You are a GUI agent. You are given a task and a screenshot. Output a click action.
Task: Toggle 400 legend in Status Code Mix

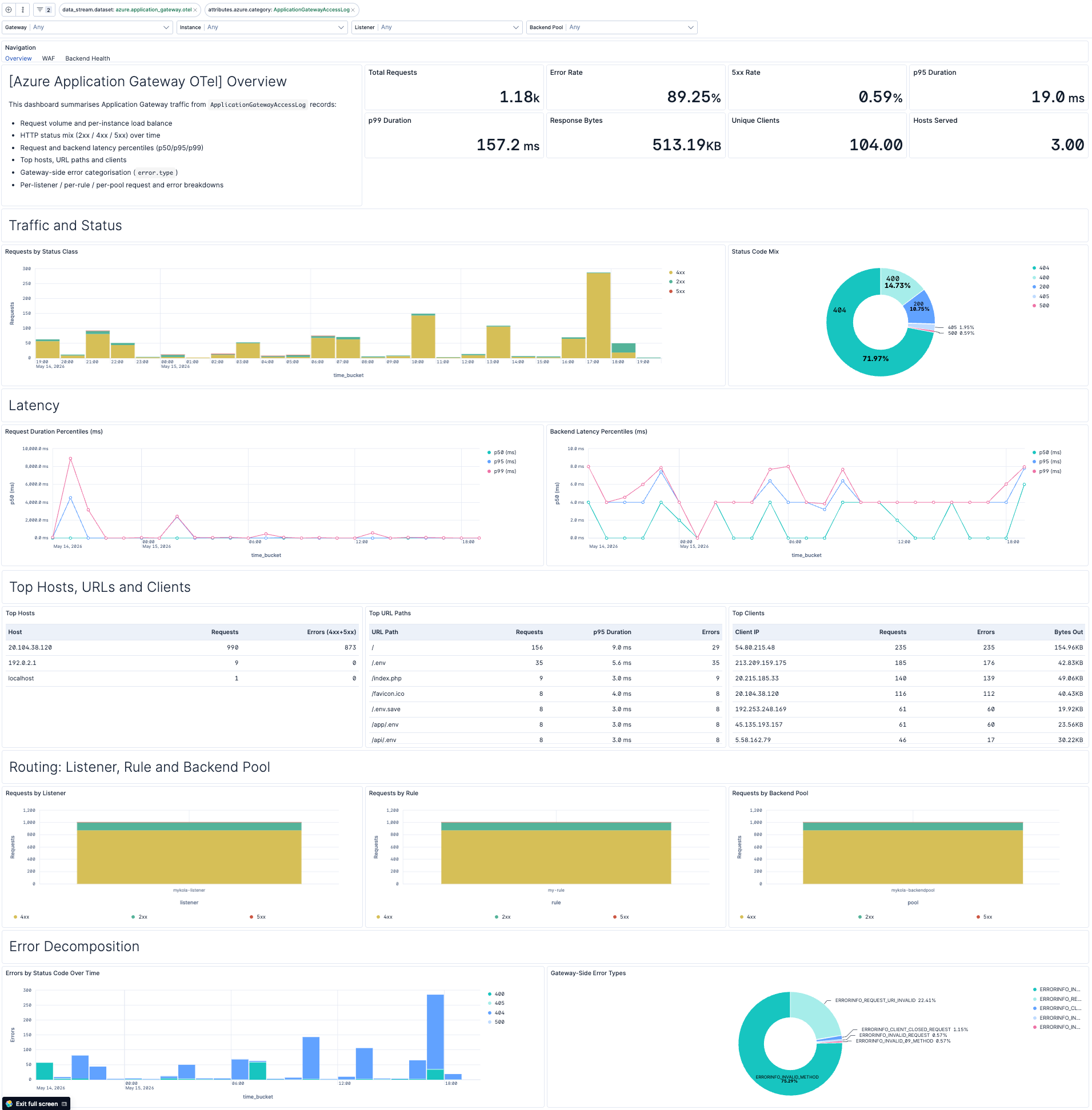[1041, 278]
